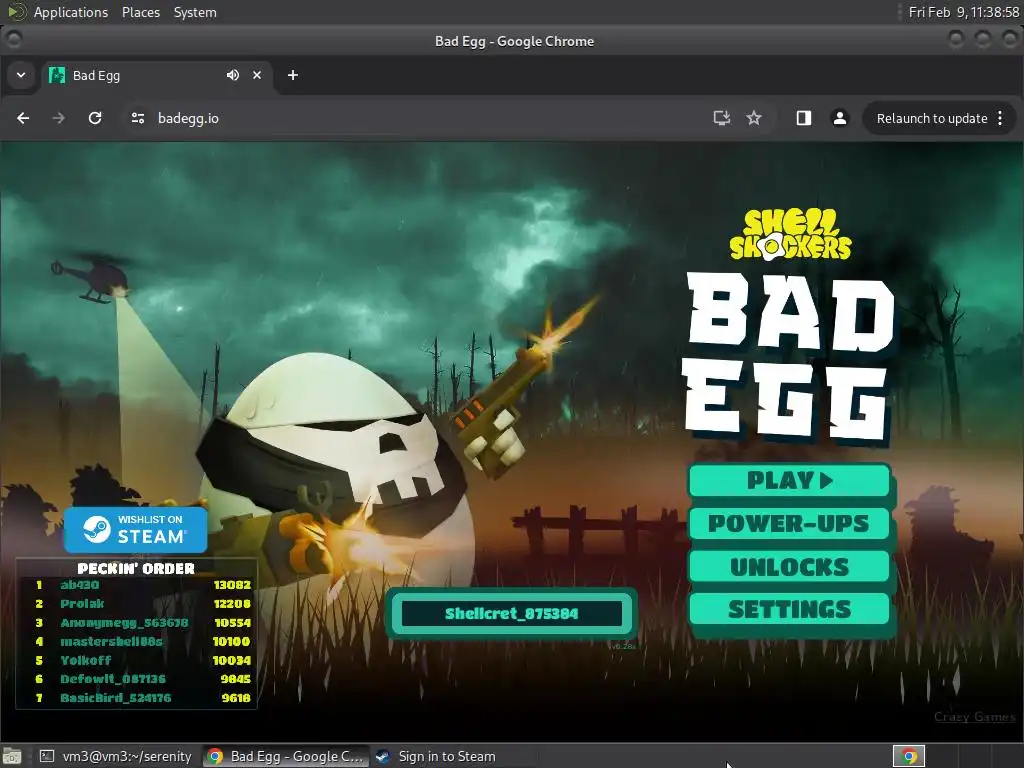Select leaderboard player ab430
Screen dimensions: 1024x768
tap(80, 585)
